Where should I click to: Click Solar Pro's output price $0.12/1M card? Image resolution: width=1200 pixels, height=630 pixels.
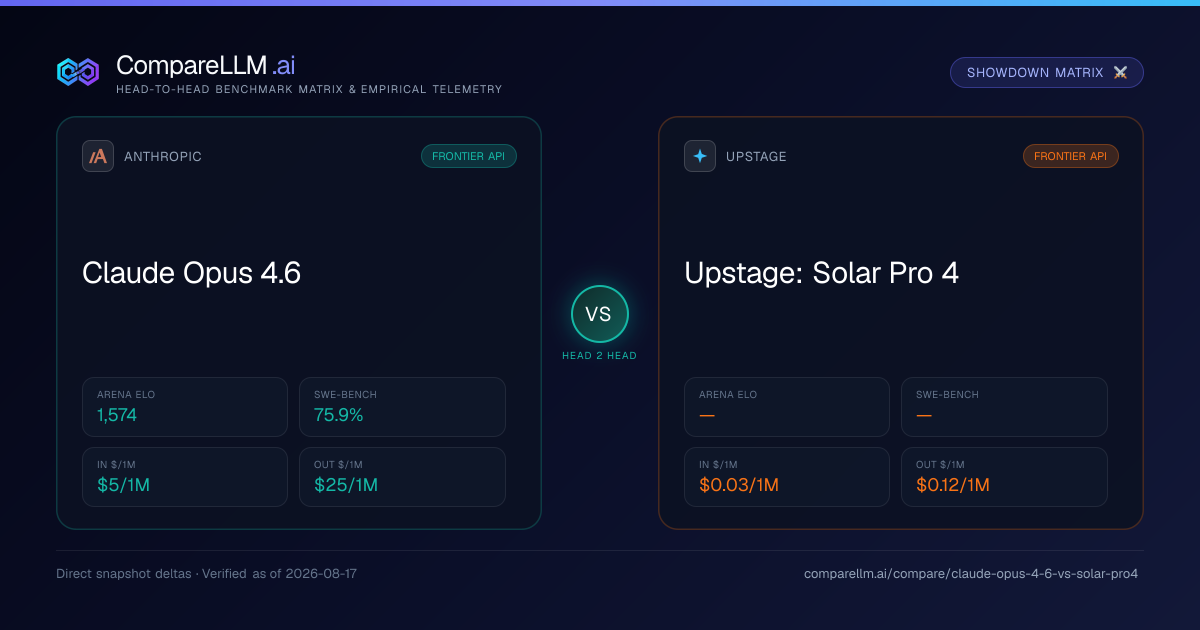click(x=1004, y=477)
